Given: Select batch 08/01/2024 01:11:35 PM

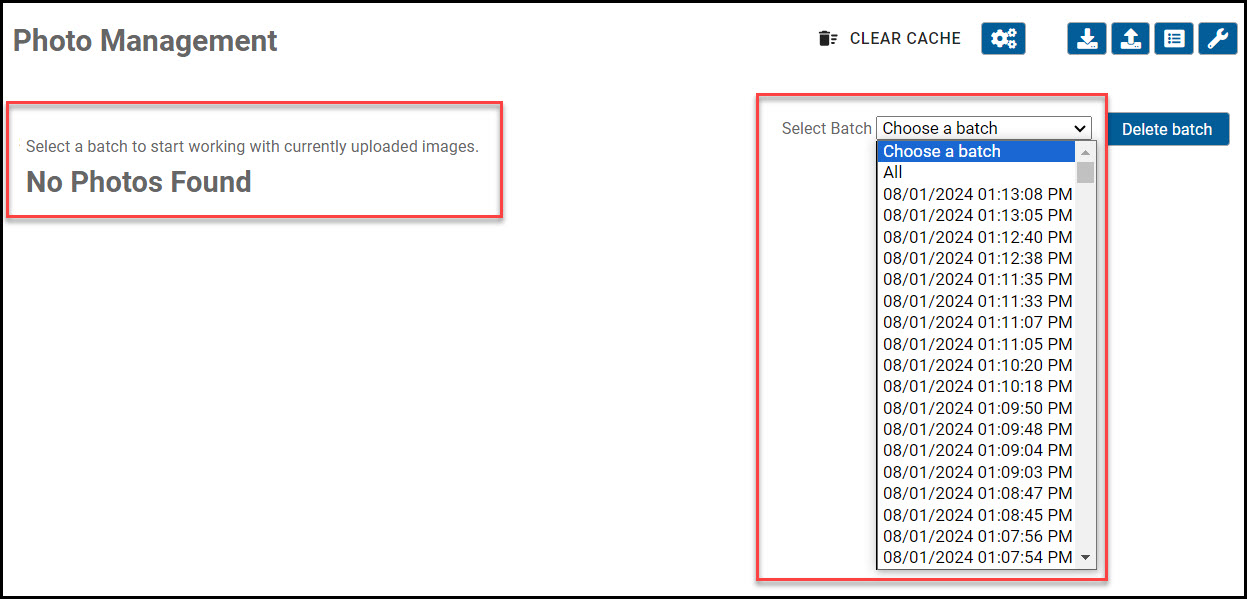Looking at the screenshot, I should [977, 279].
